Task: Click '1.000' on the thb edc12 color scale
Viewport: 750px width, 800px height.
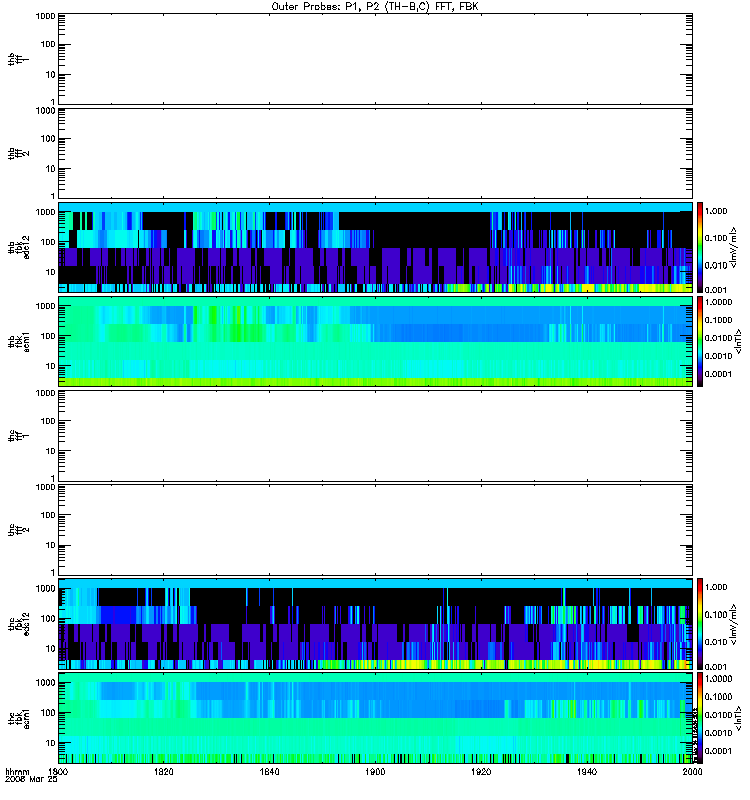Action: point(716,211)
